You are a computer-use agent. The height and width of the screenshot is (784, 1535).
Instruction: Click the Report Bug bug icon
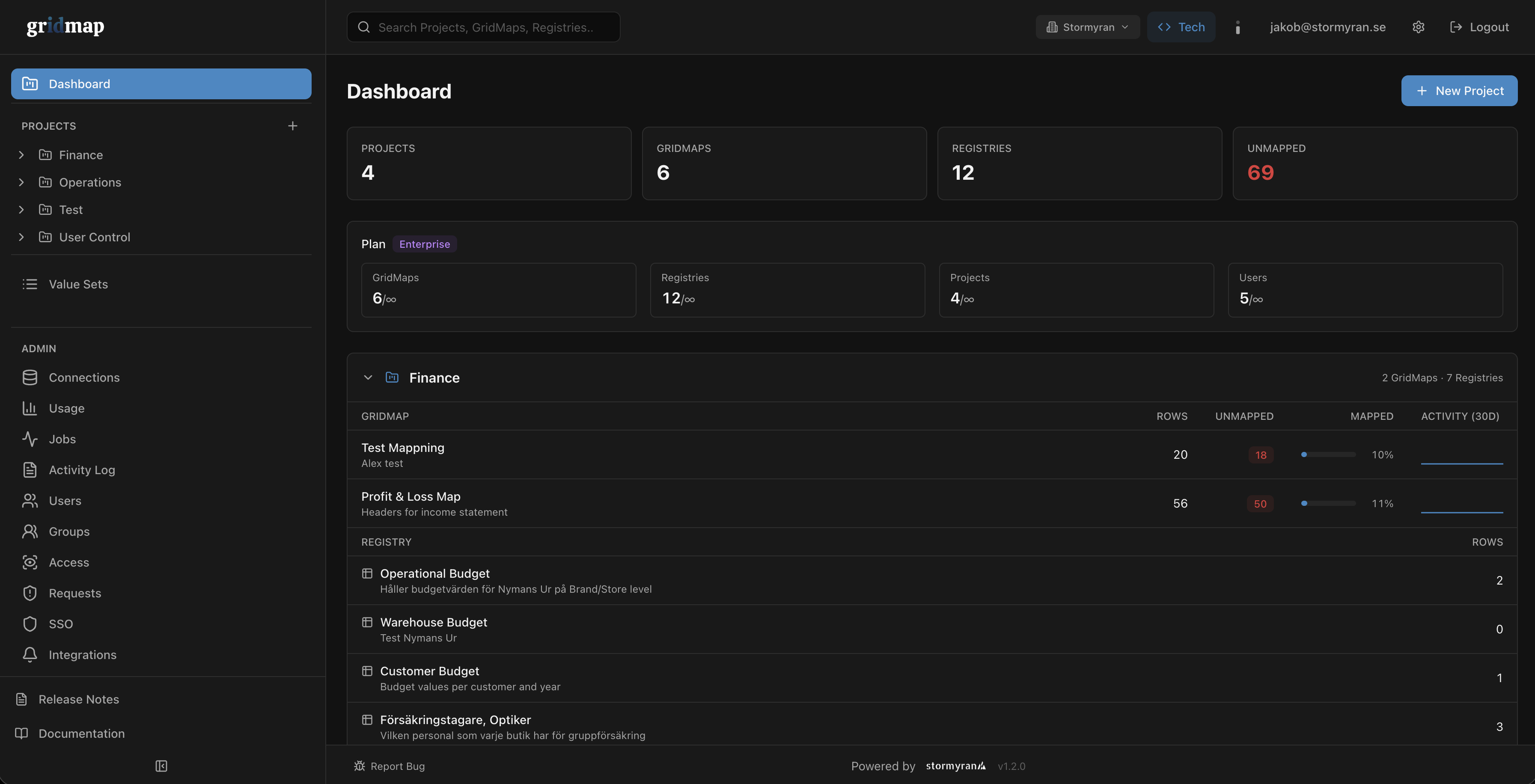(x=359, y=766)
